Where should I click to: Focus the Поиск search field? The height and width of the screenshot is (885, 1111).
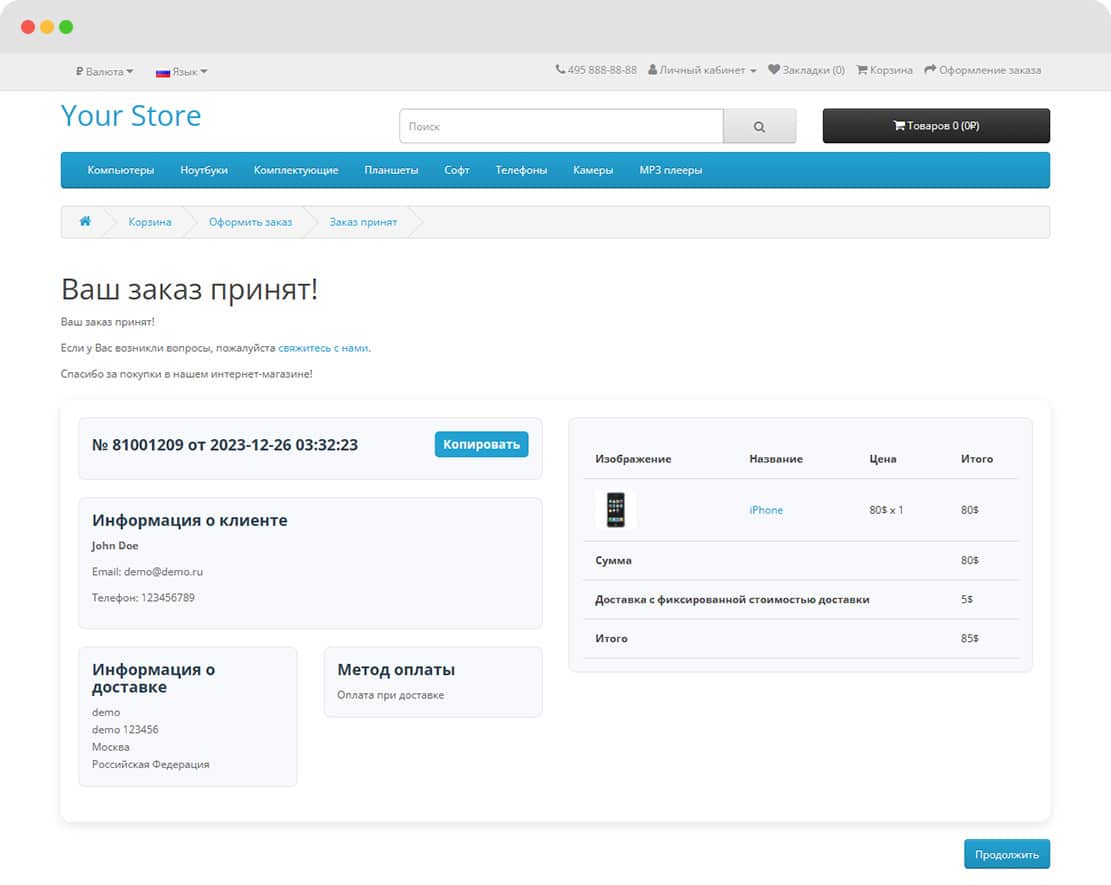[561, 126]
